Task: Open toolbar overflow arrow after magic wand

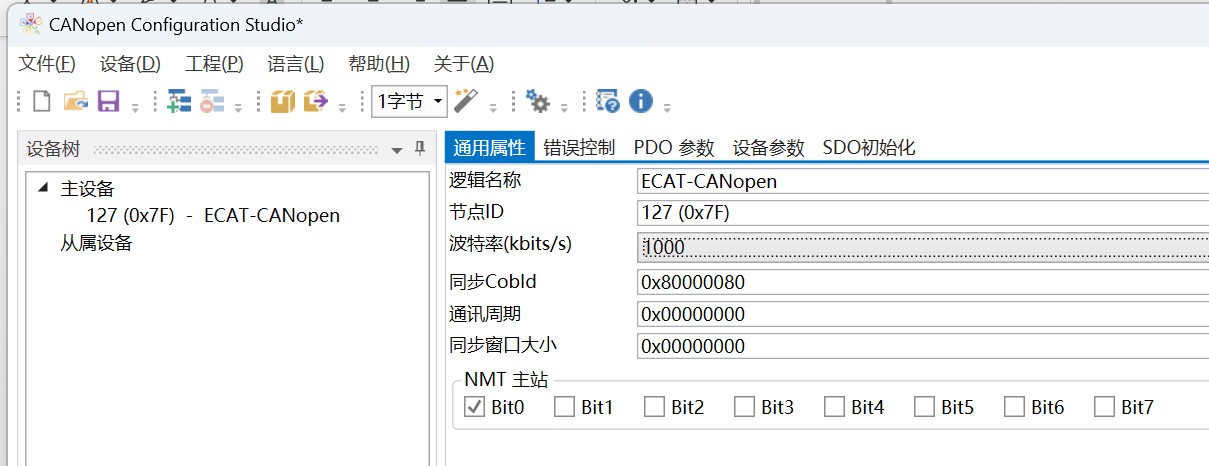Action: (493, 107)
